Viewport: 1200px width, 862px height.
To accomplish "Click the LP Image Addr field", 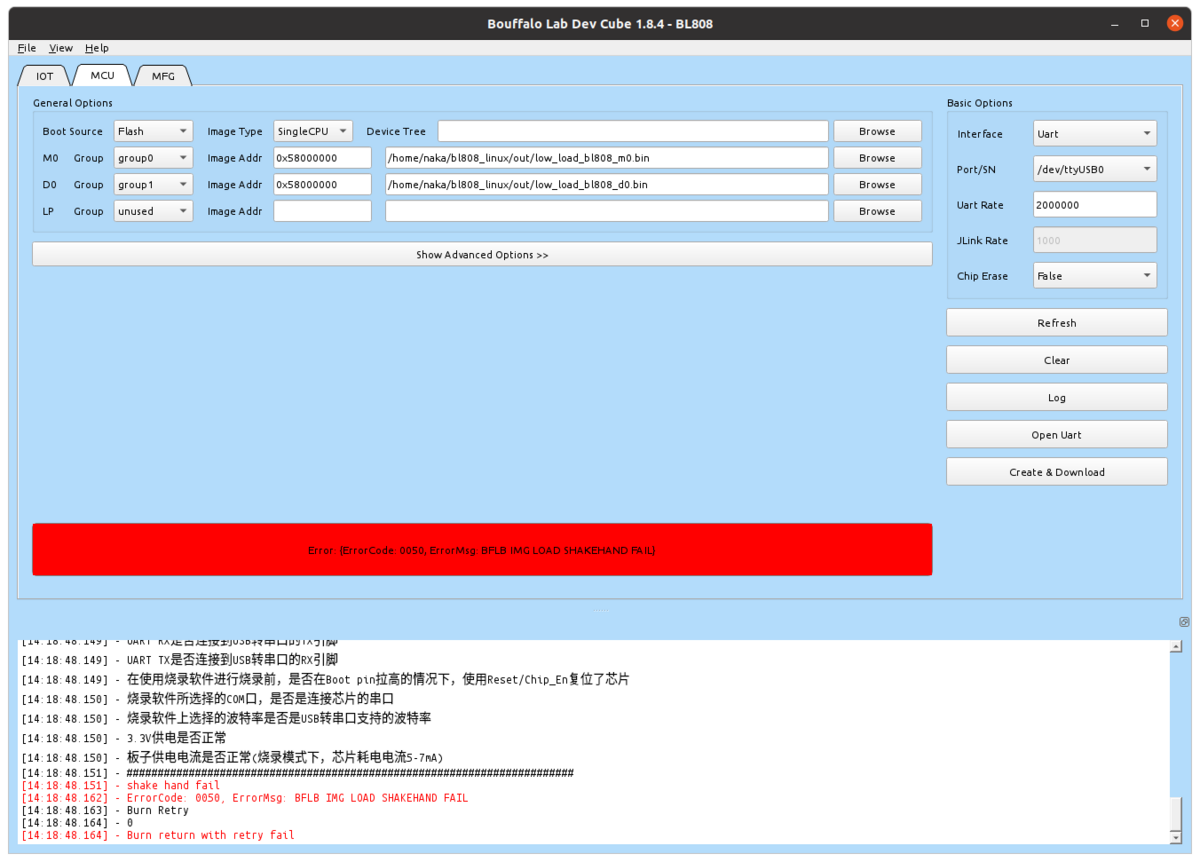I will 322,211.
